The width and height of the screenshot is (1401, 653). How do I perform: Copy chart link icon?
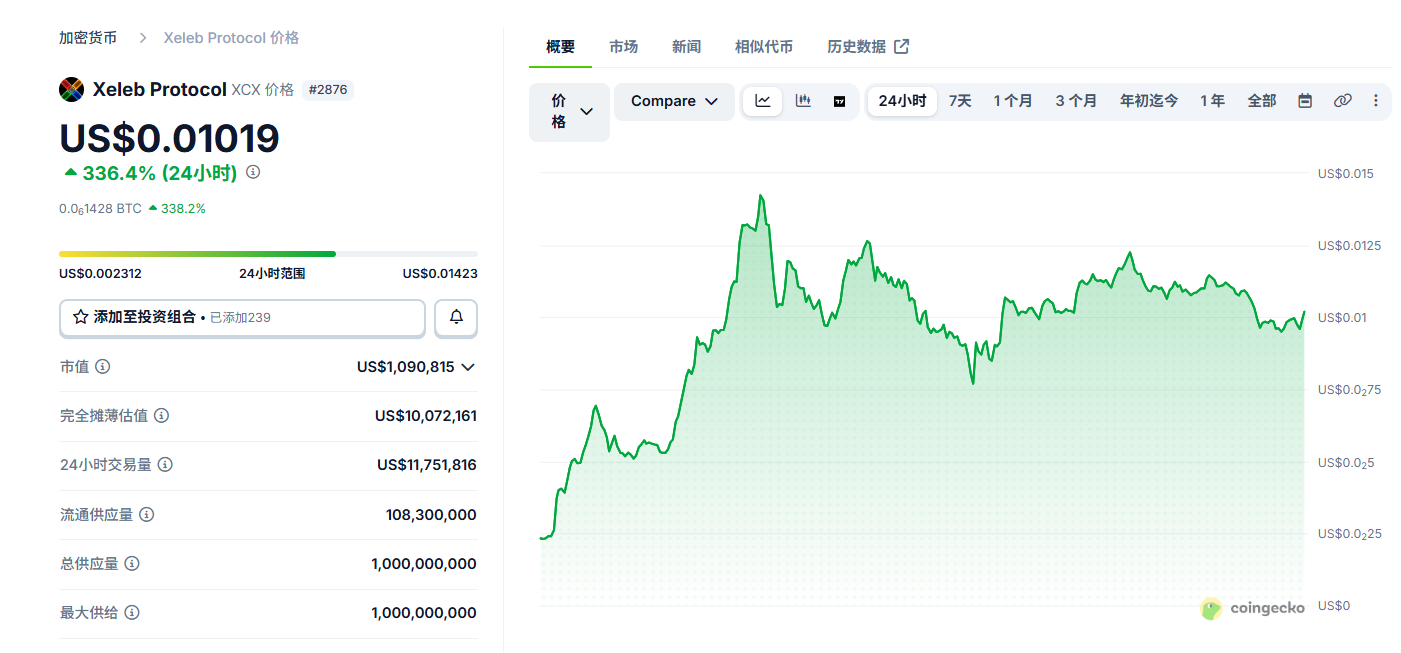tap(1343, 101)
